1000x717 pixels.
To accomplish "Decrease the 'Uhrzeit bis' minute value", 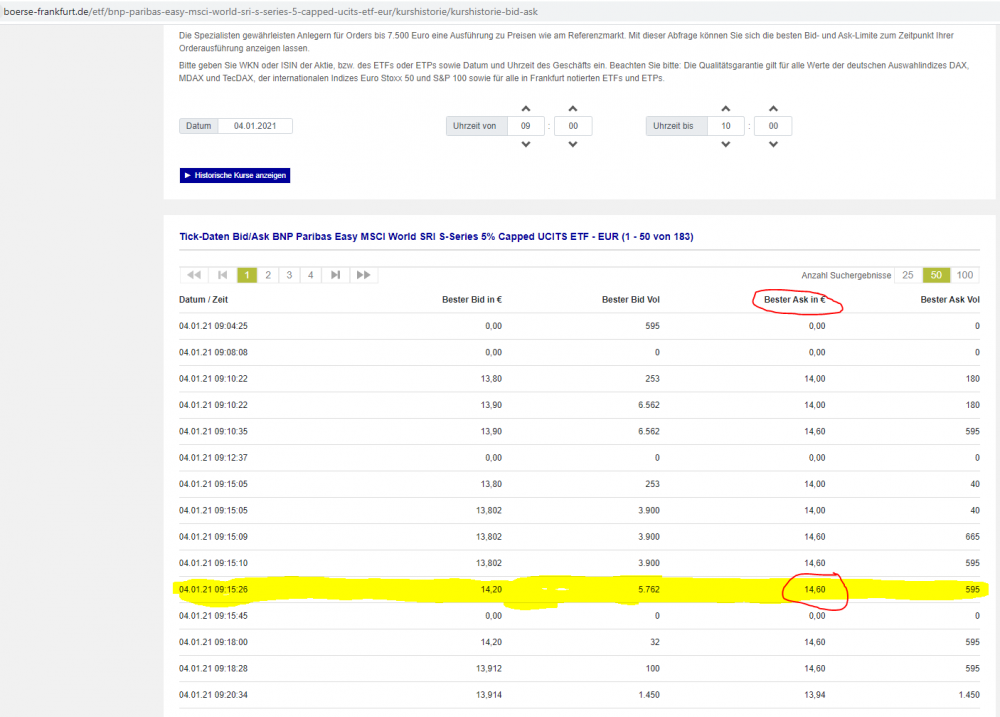I will pyautogui.click(x=773, y=144).
